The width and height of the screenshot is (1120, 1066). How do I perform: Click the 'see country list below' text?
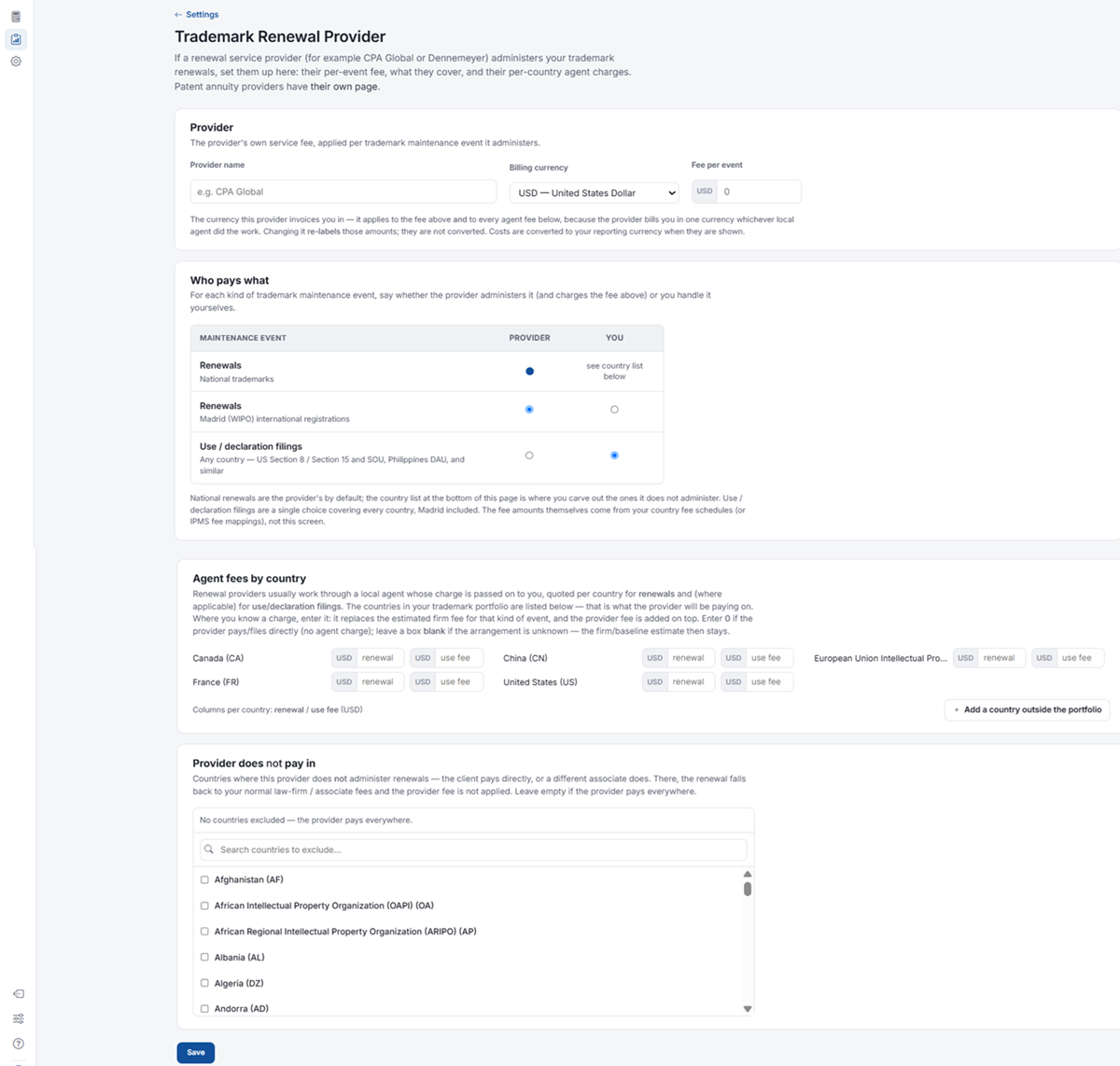(614, 372)
